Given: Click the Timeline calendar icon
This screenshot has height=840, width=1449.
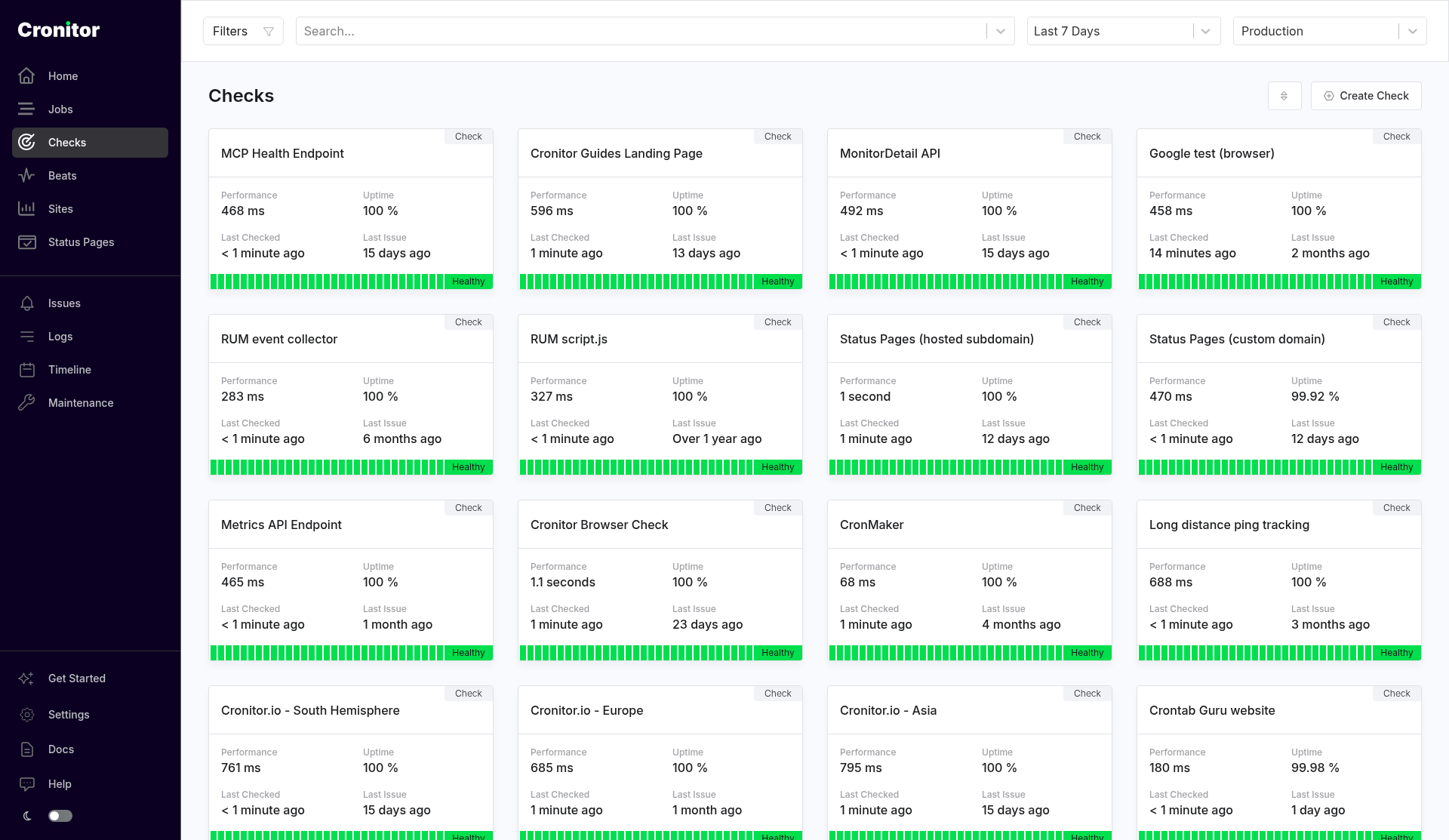Looking at the screenshot, I should (26, 370).
